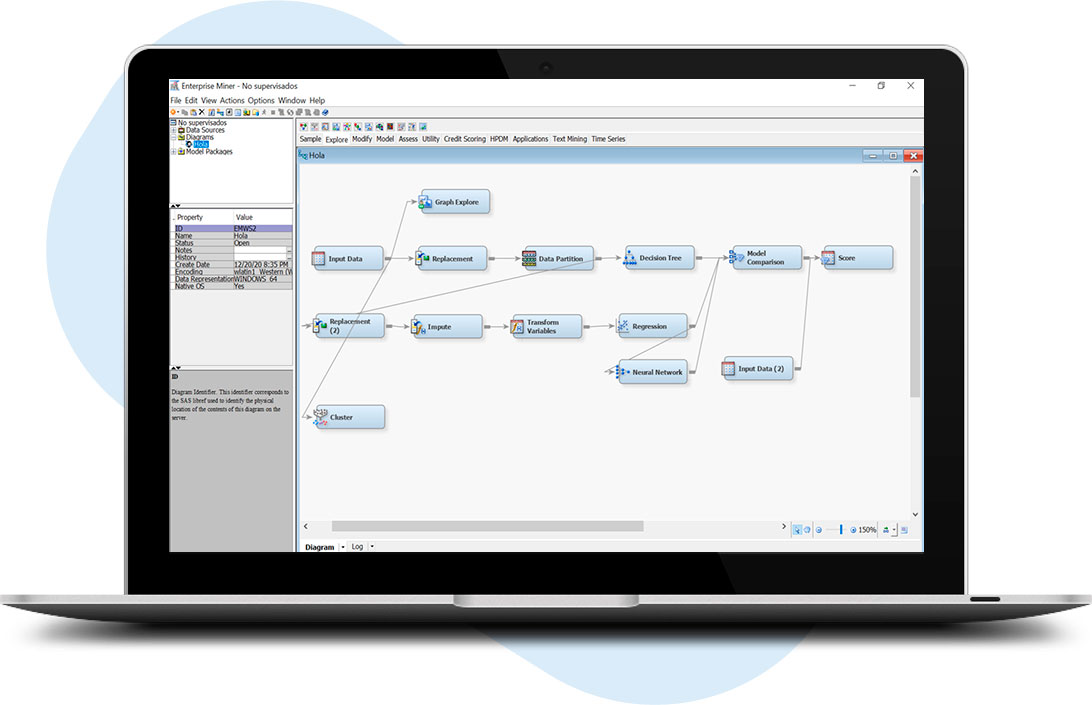Screen dimensions: 1092x705
Task: Open the new item dropdown arrow in toolbar
Action: tap(179, 111)
